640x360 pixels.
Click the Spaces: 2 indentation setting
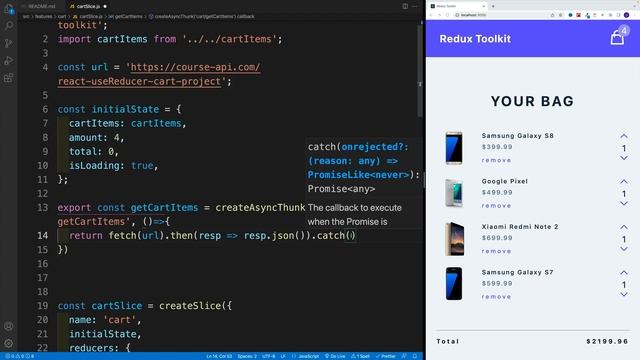point(247,356)
